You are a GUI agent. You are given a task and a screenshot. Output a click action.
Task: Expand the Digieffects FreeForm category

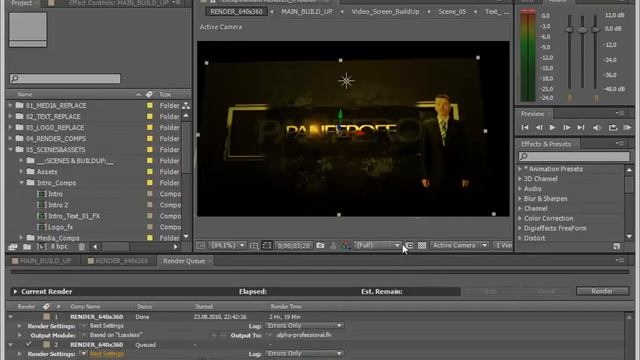pos(520,228)
